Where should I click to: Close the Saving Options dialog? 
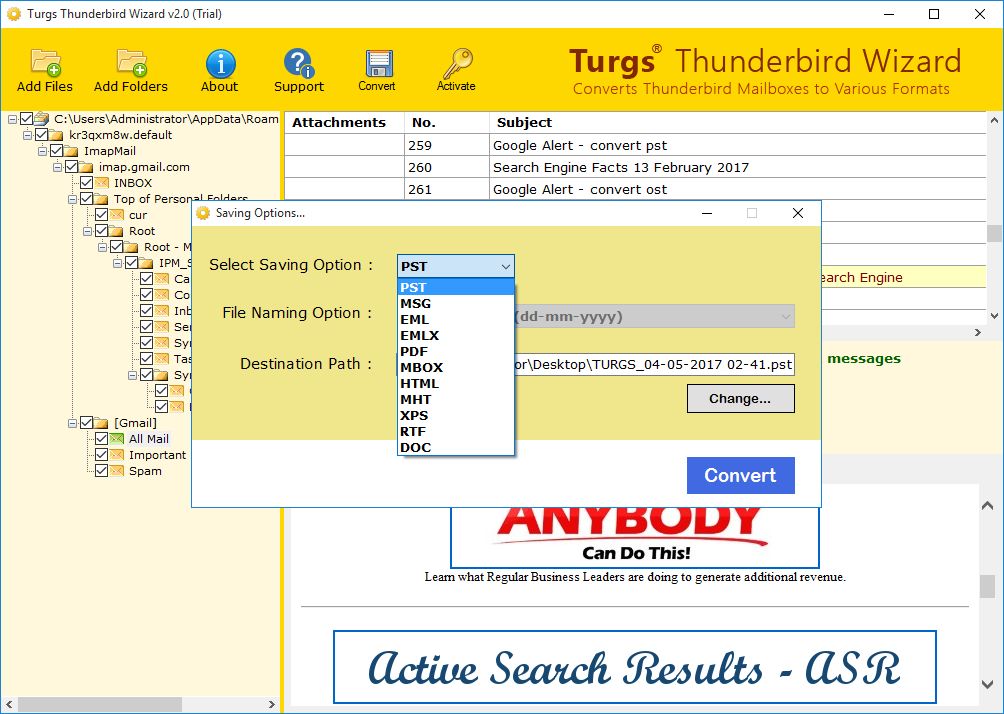click(798, 213)
